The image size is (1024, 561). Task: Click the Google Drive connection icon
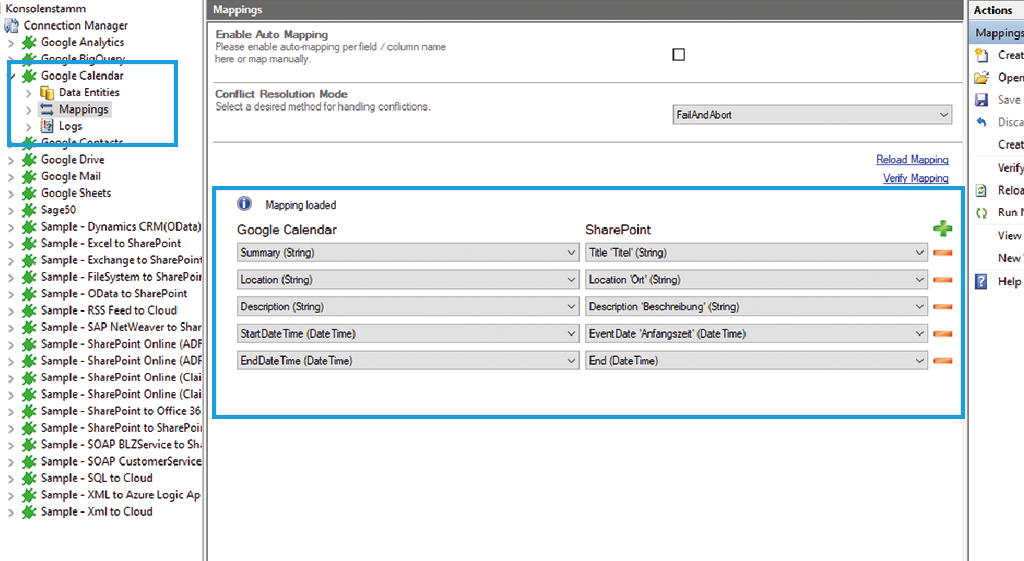(29, 160)
